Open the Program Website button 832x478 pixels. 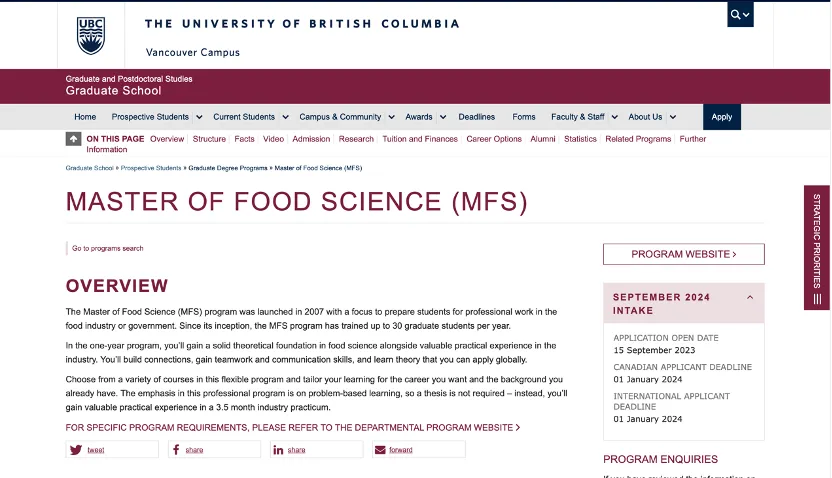pos(683,254)
